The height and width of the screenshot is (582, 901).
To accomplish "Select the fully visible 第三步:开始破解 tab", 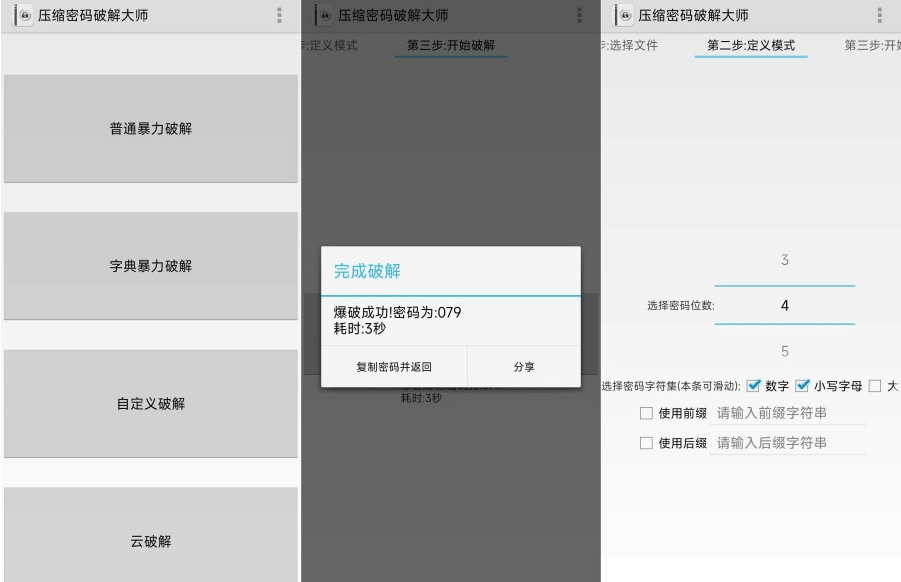I will [450, 46].
